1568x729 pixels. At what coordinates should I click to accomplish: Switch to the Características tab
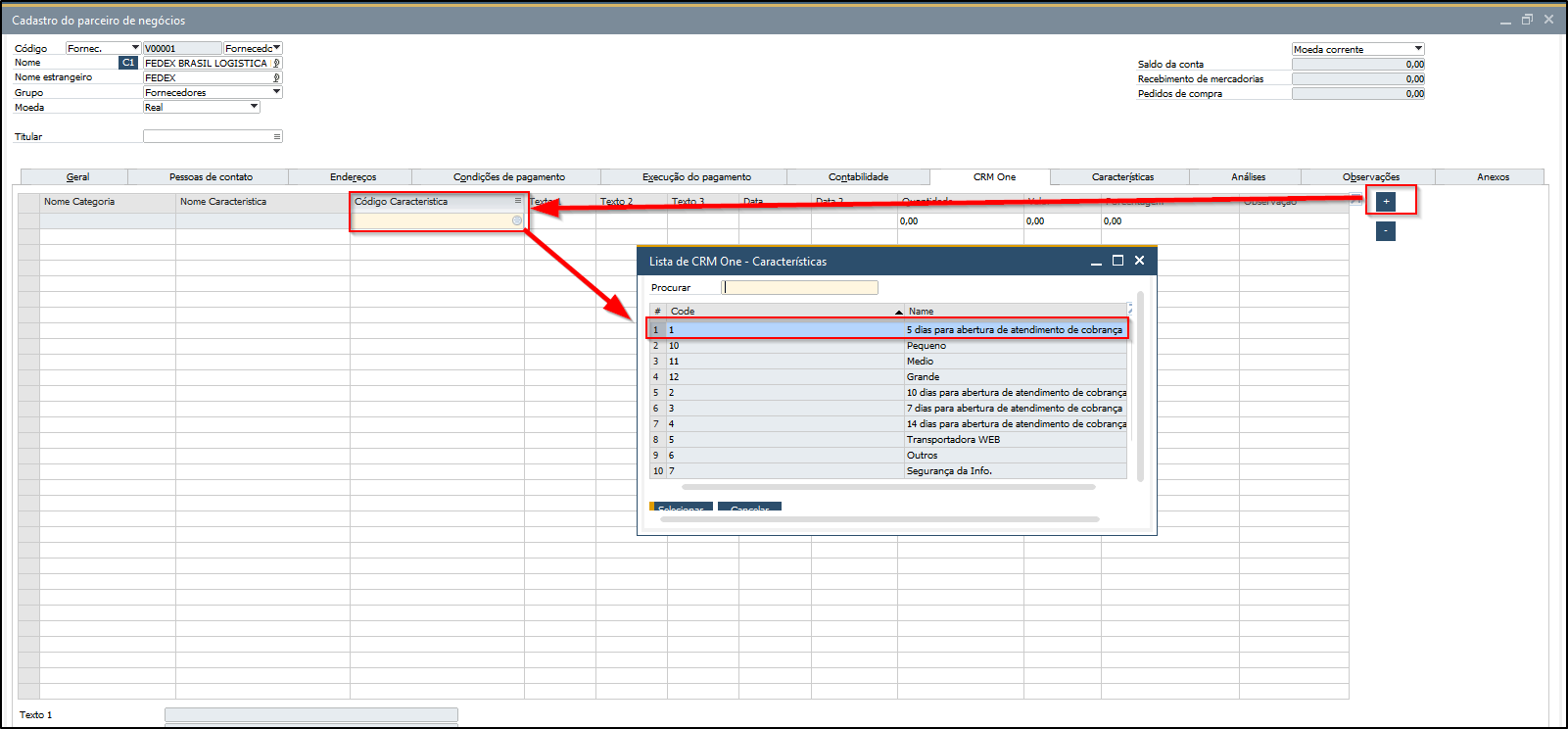1122,177
